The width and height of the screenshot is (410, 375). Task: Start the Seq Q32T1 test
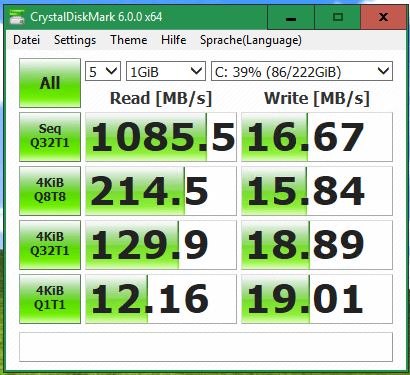50,137
